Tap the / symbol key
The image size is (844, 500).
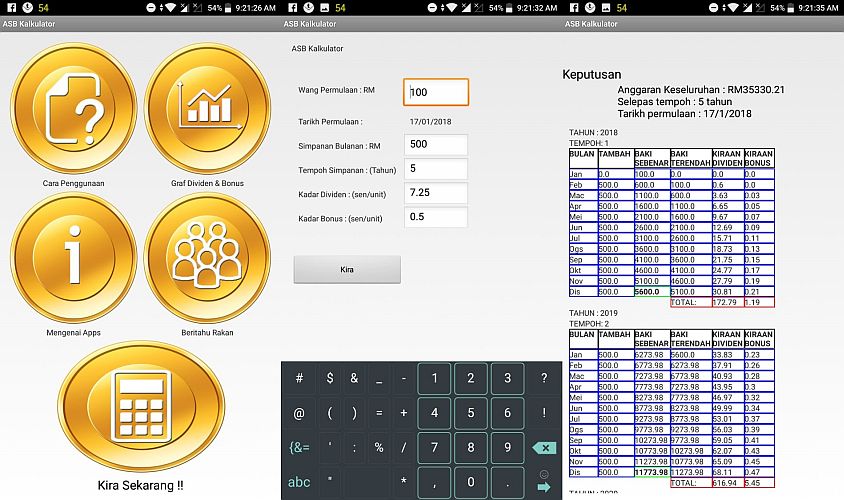point(404,447)
